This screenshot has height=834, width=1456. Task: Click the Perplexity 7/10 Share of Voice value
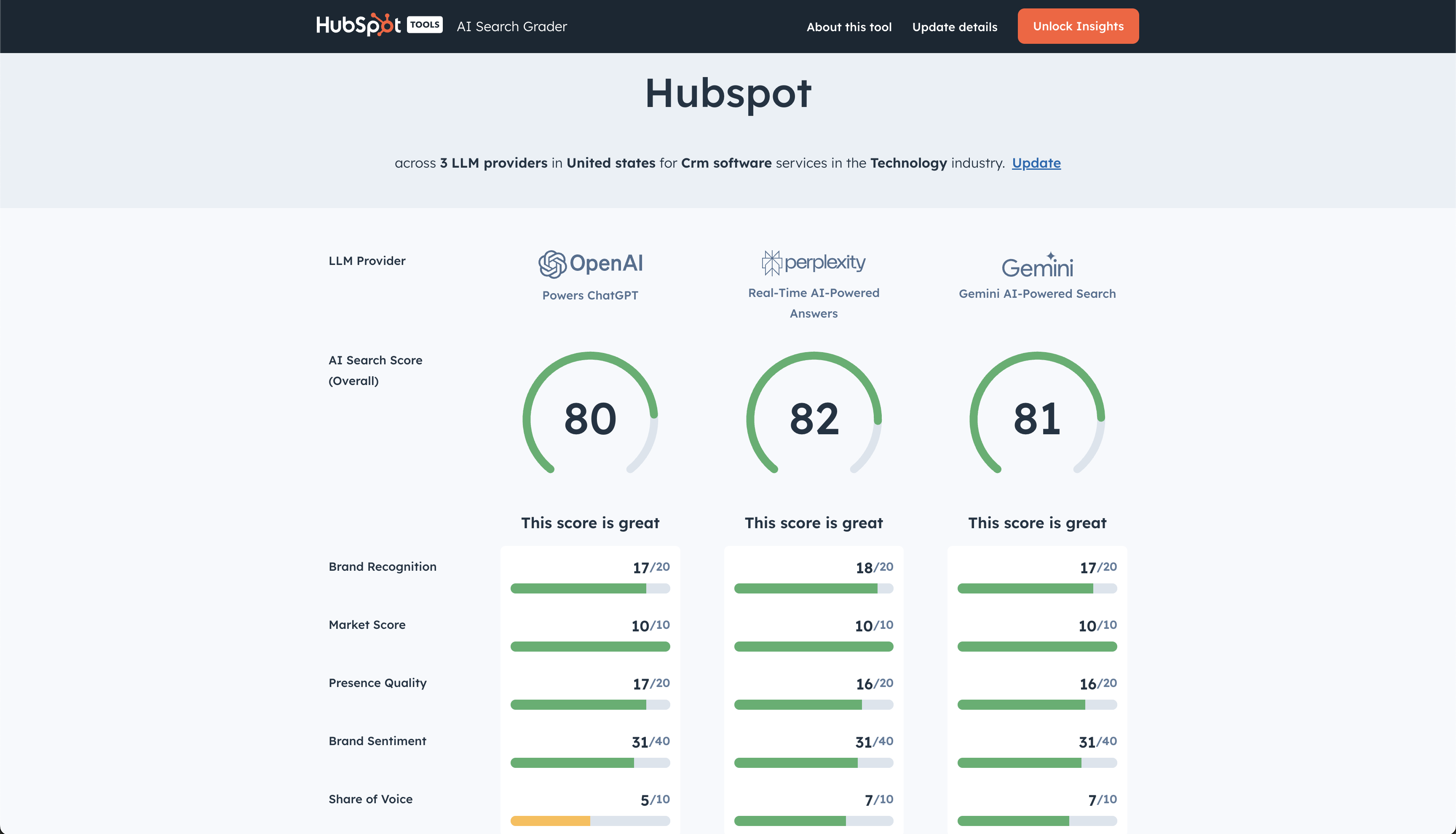coord(879,800)
